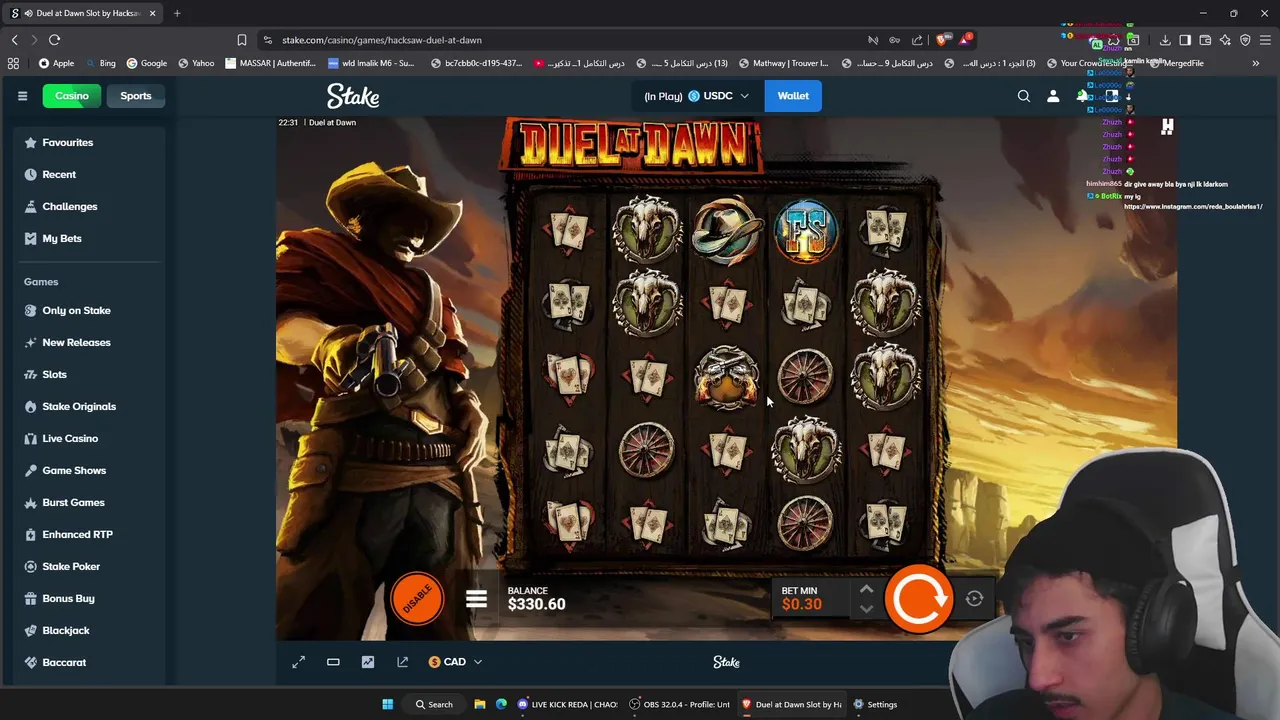Open My Bets in the sidebar

click(x=90, y=238)
